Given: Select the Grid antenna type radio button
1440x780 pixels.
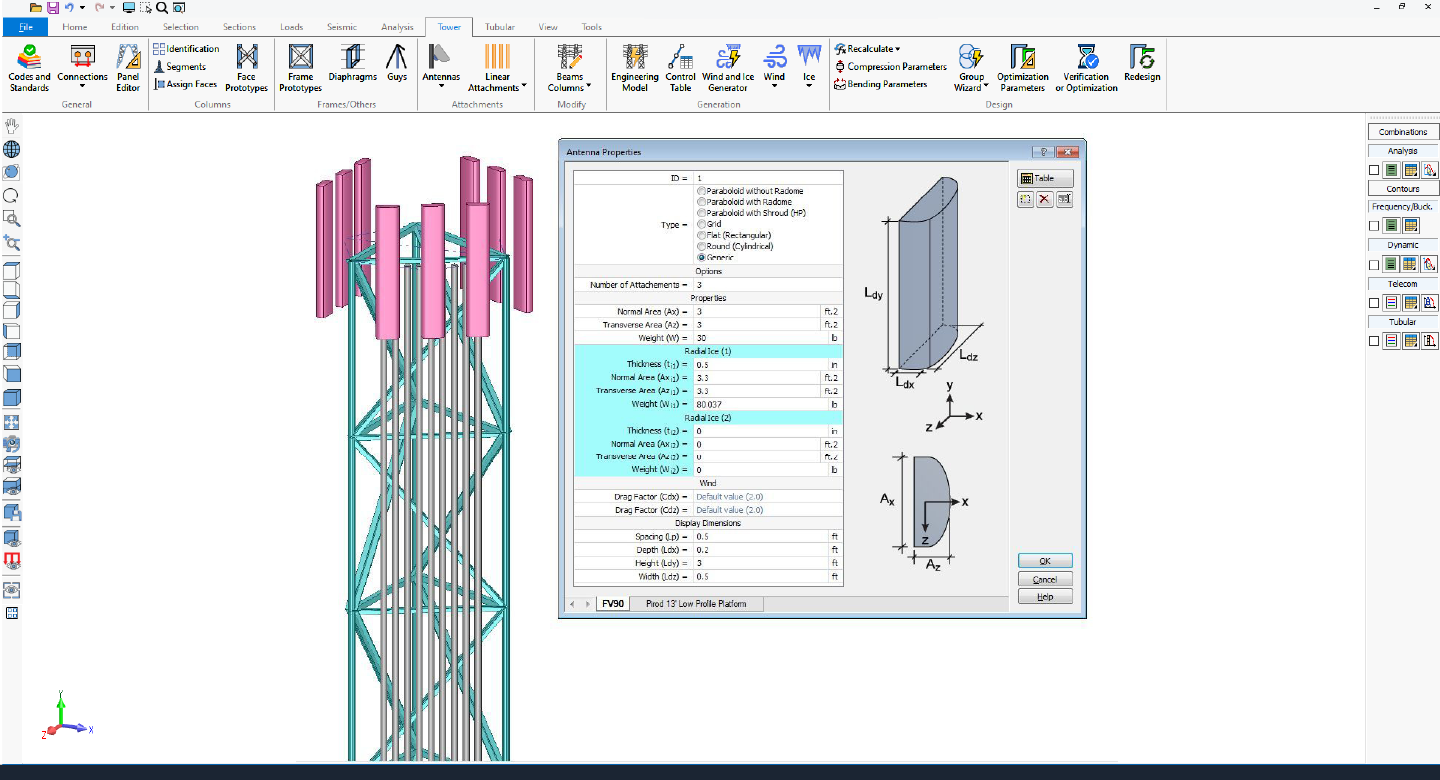Looking at the screenshot, I should [701, 223].
